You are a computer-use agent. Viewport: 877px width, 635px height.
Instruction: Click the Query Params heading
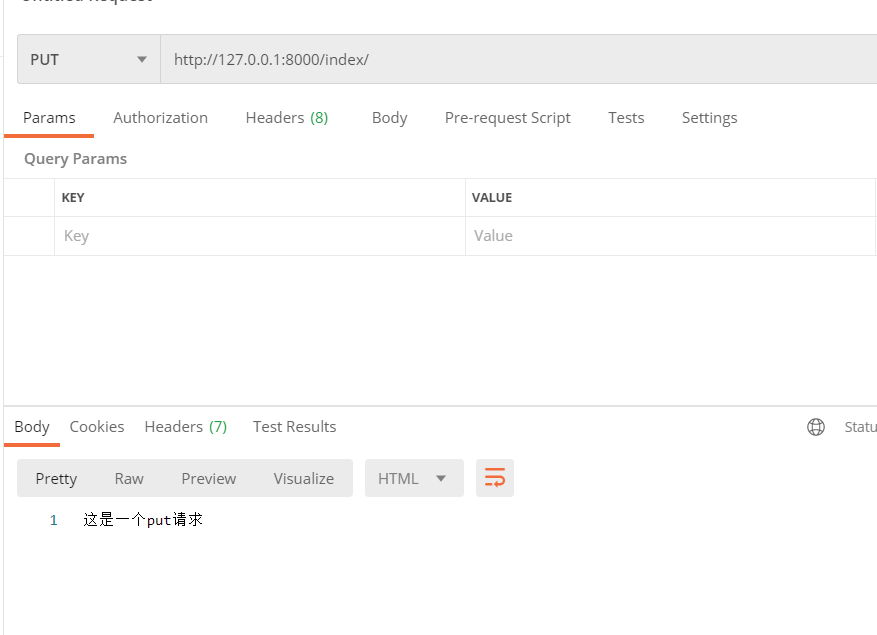(x=76, y=159)
